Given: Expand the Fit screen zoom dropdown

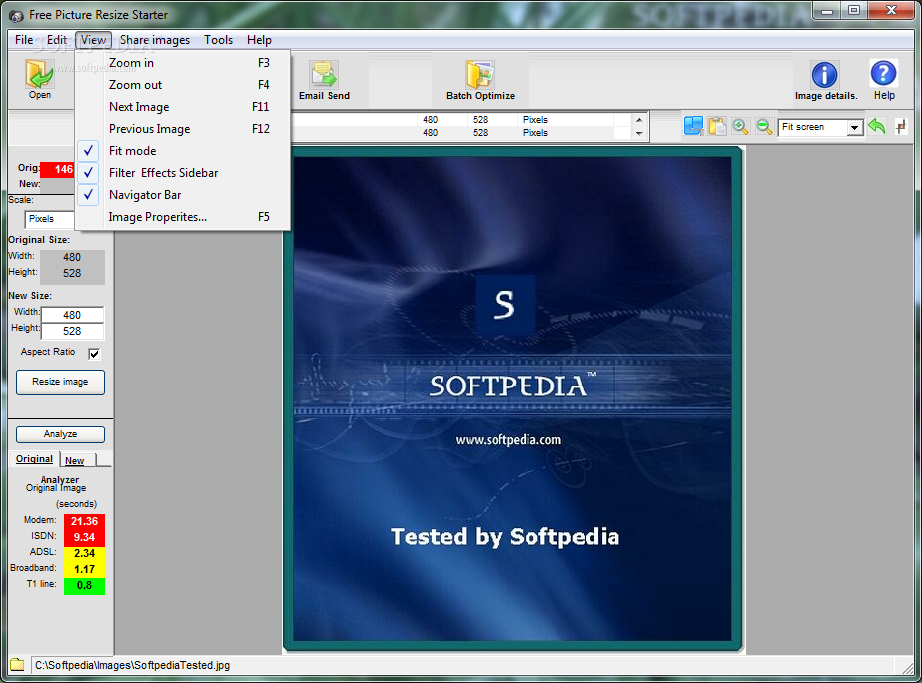Looking at the screenshot, I should (854, 127).
